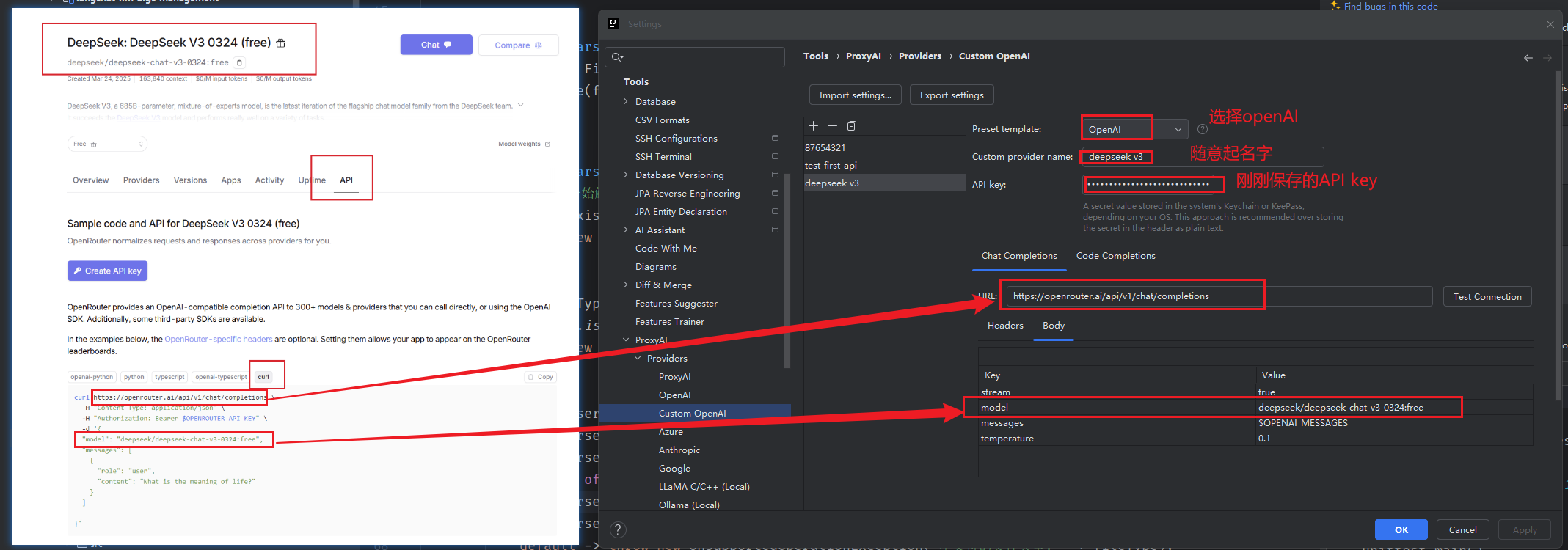
Task: Click JPA Reverse Engineering project-level icon
Action: 775,193
